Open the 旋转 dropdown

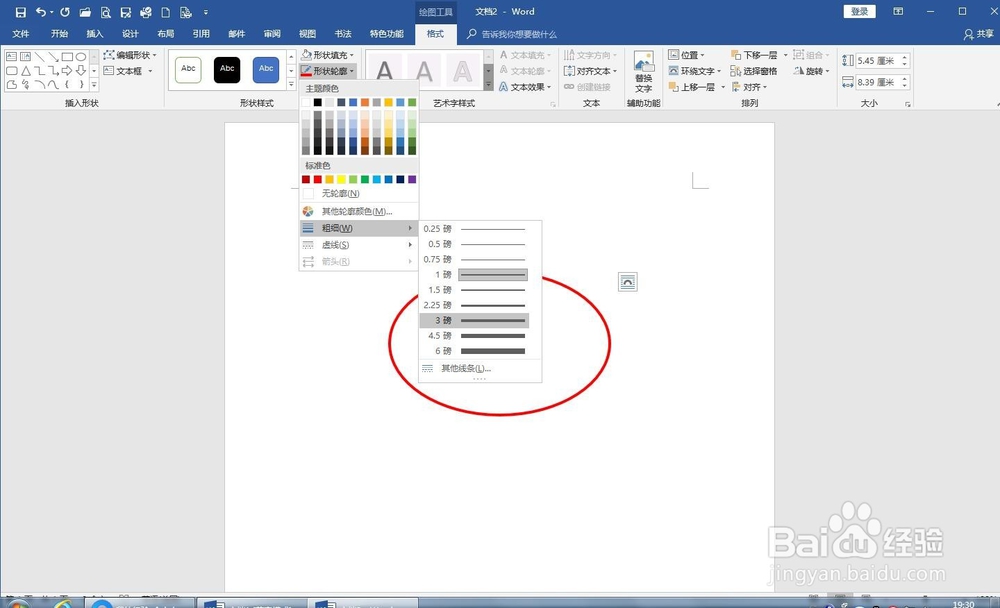pos(811,71)
